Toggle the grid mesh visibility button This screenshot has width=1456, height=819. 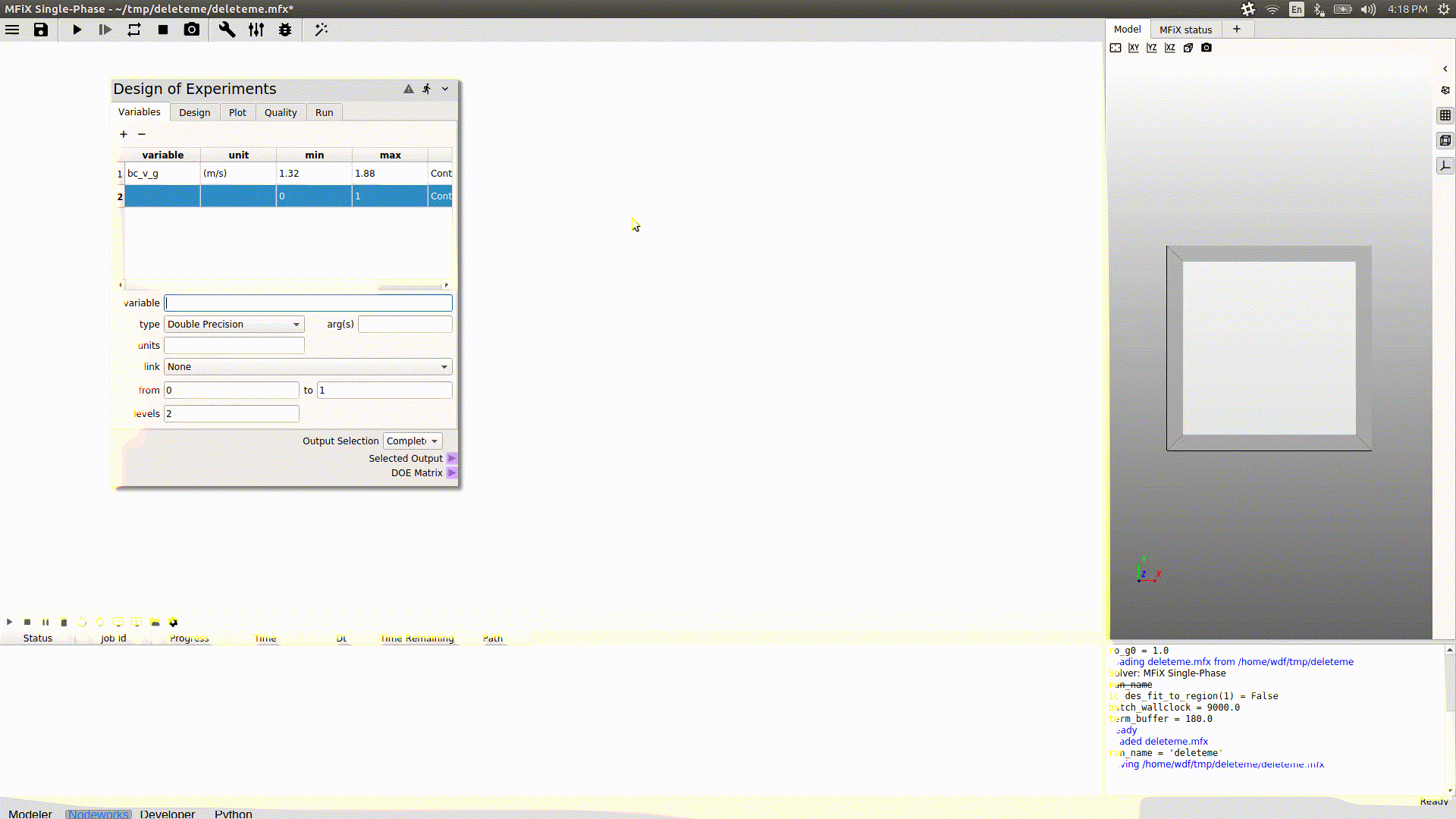(x=1445, y=115)
